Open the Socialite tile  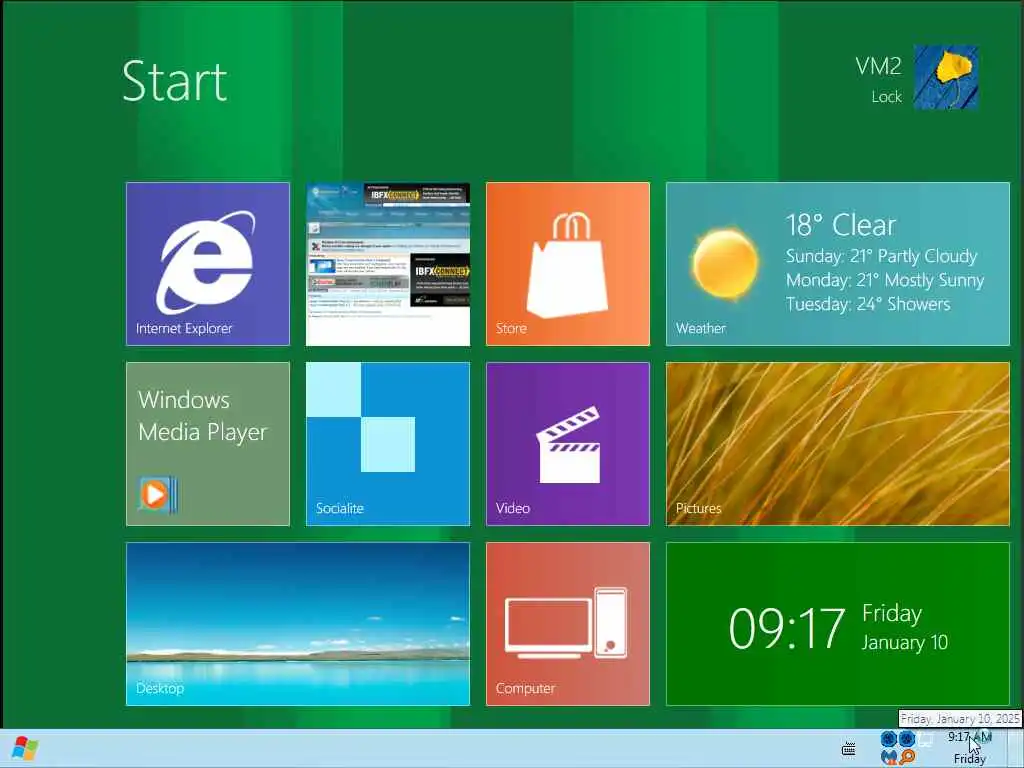[388, 444]
